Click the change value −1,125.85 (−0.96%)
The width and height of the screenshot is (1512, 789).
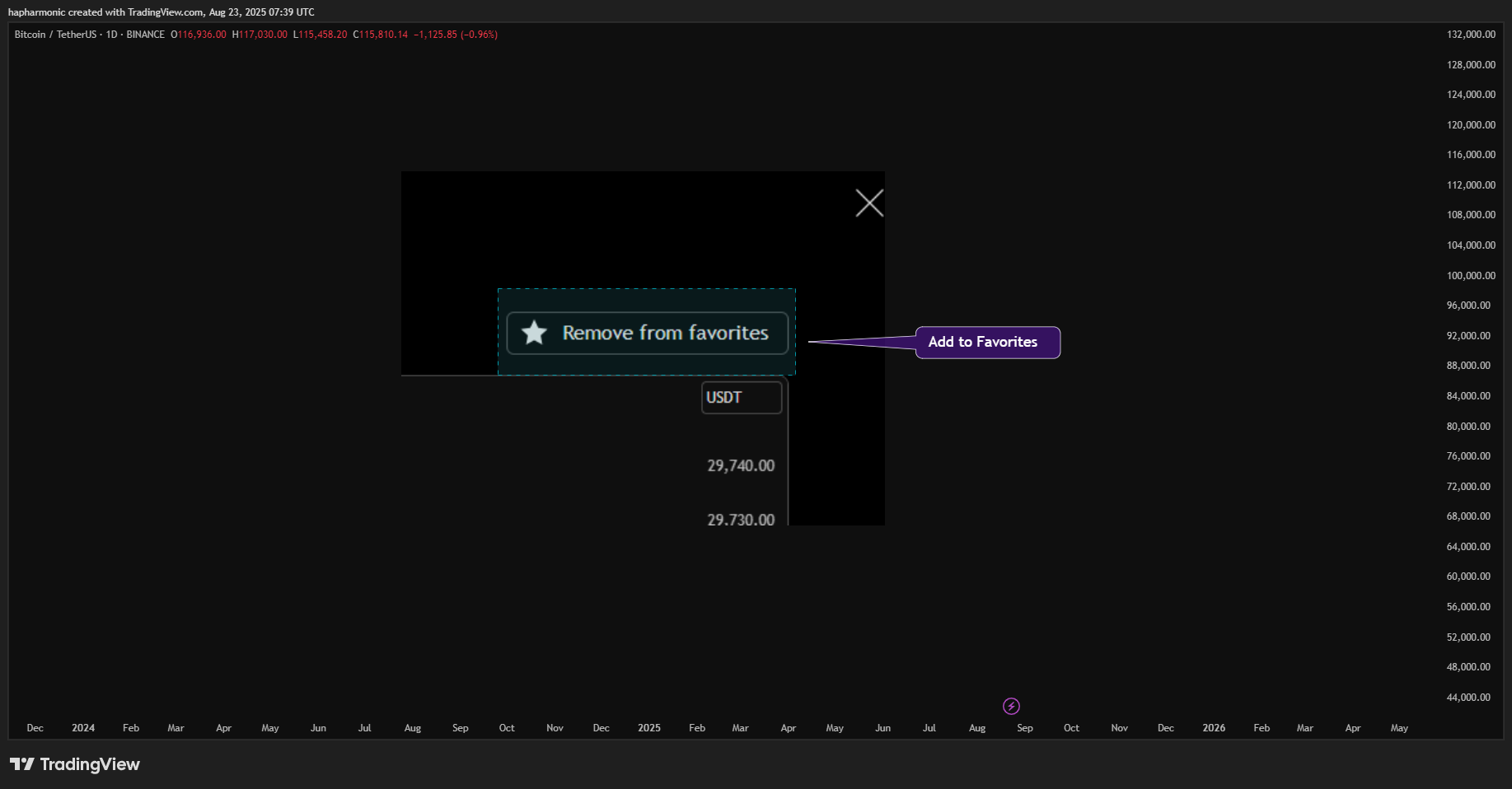[456, 35]
